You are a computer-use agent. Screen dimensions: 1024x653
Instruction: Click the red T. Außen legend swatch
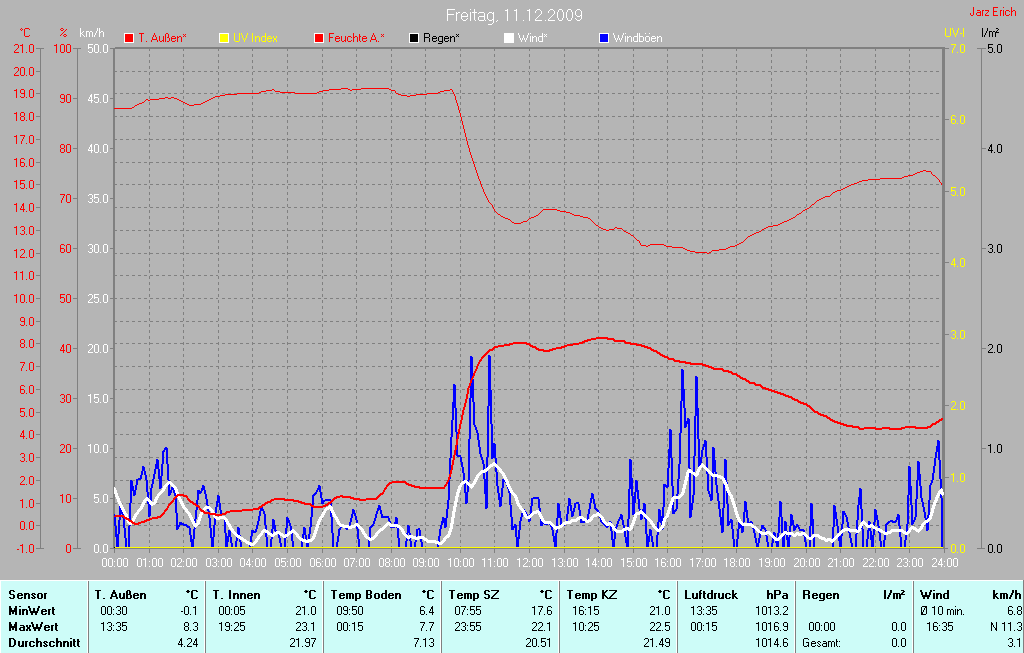click(x=129, y=38)
